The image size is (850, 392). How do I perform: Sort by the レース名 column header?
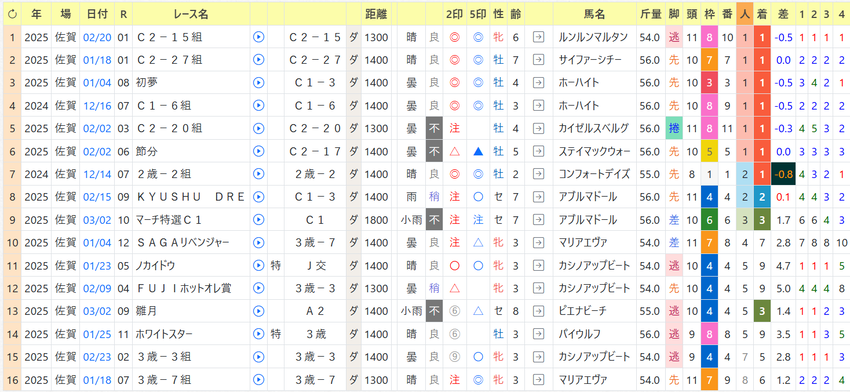190,15
